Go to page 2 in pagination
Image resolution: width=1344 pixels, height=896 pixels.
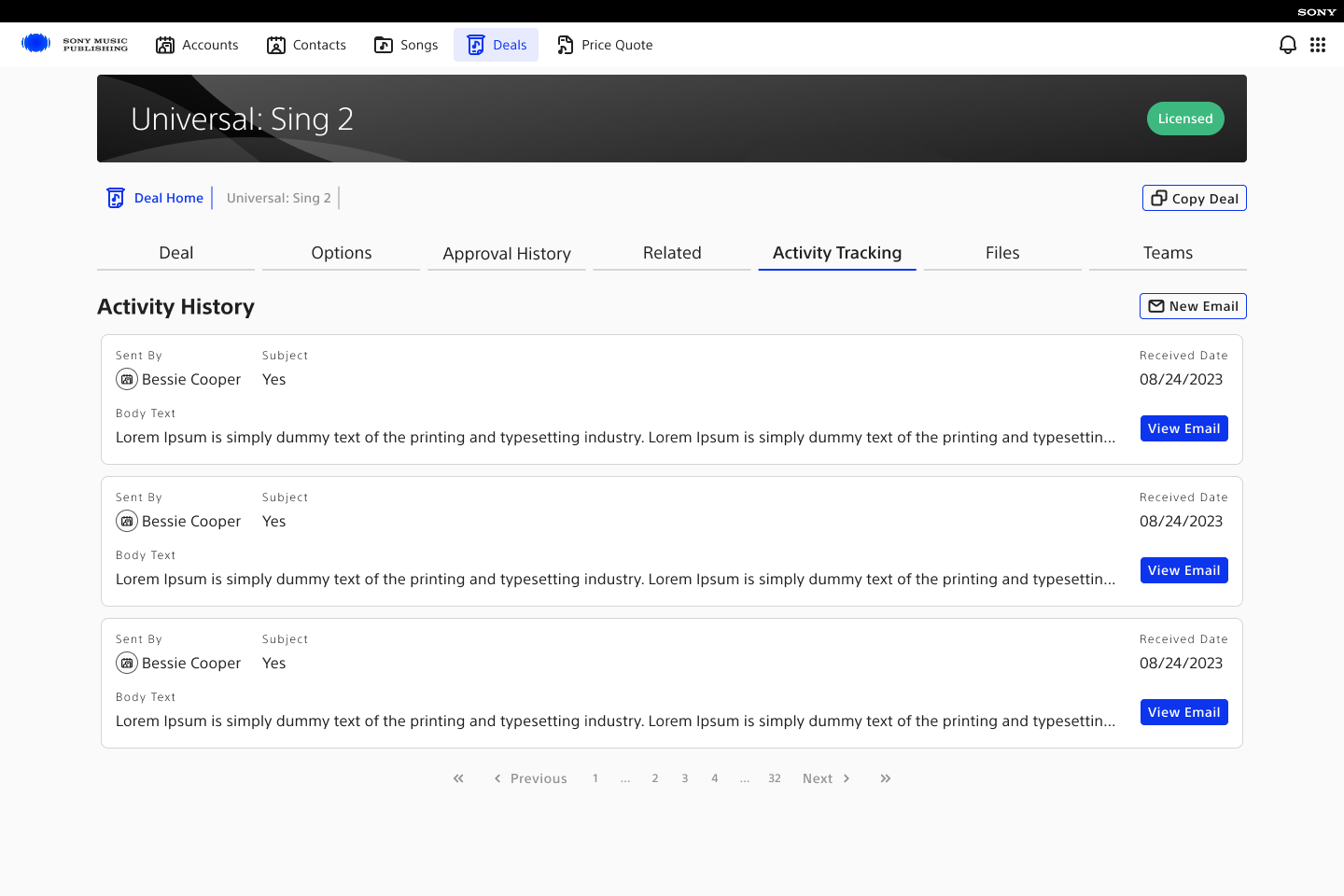(655, 778)
